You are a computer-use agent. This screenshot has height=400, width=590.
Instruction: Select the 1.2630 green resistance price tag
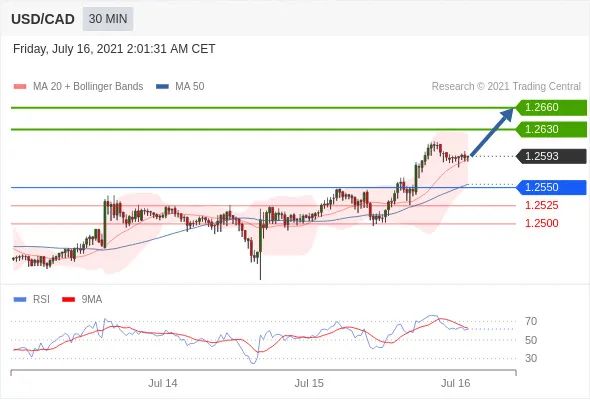coord(552,129)
